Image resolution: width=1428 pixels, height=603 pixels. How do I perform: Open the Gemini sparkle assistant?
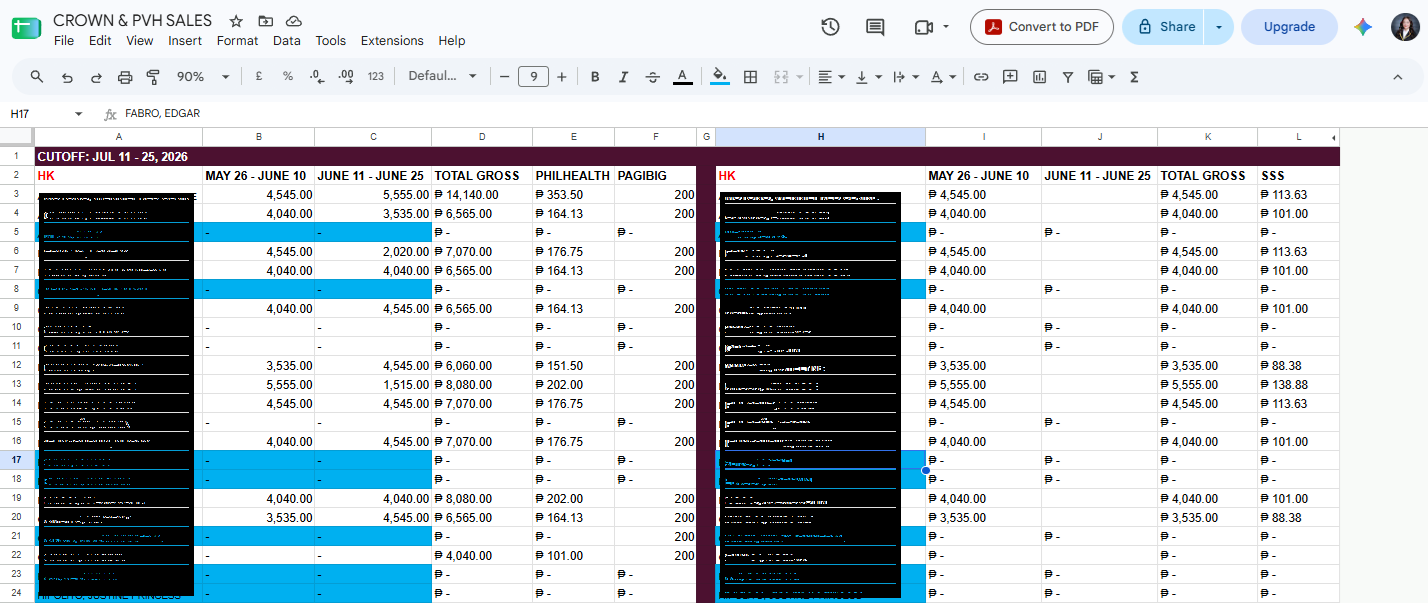click(x=1363, y=27)
